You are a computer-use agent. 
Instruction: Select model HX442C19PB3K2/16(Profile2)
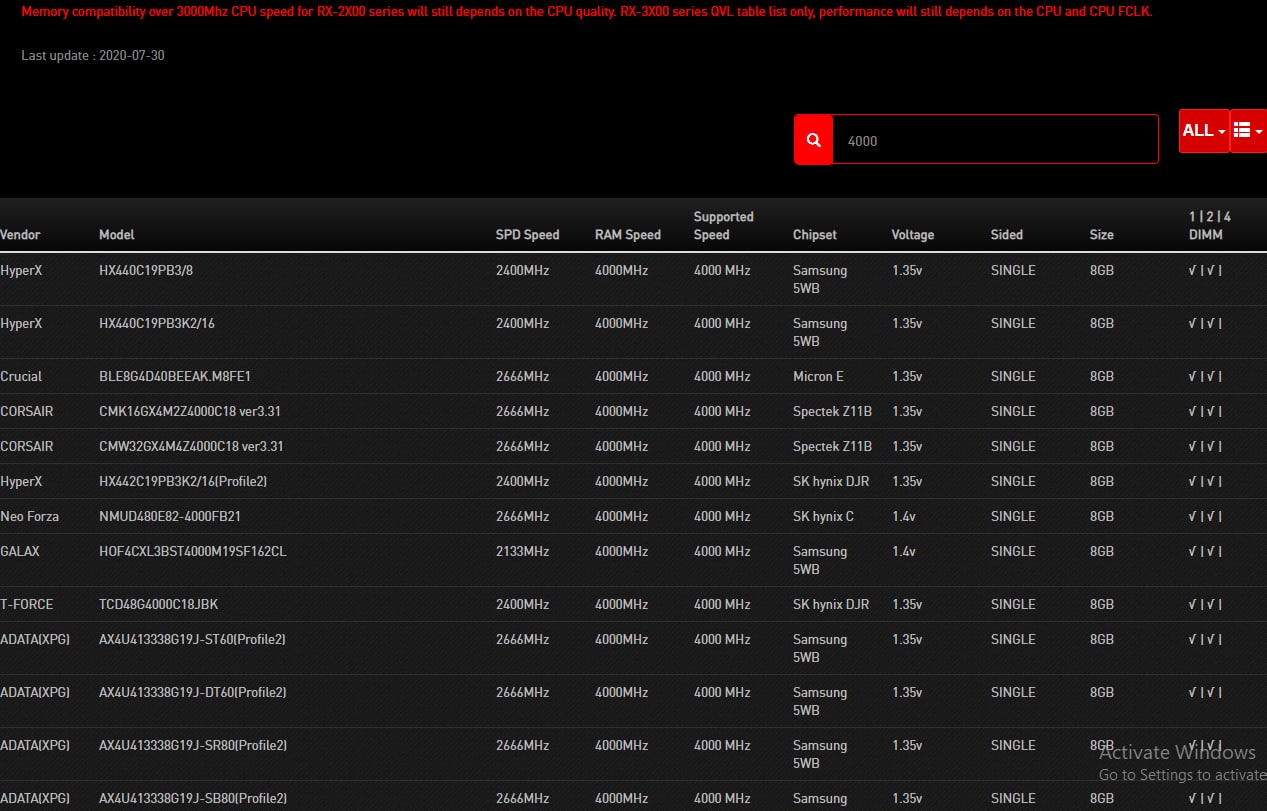[x=183, y=482]
